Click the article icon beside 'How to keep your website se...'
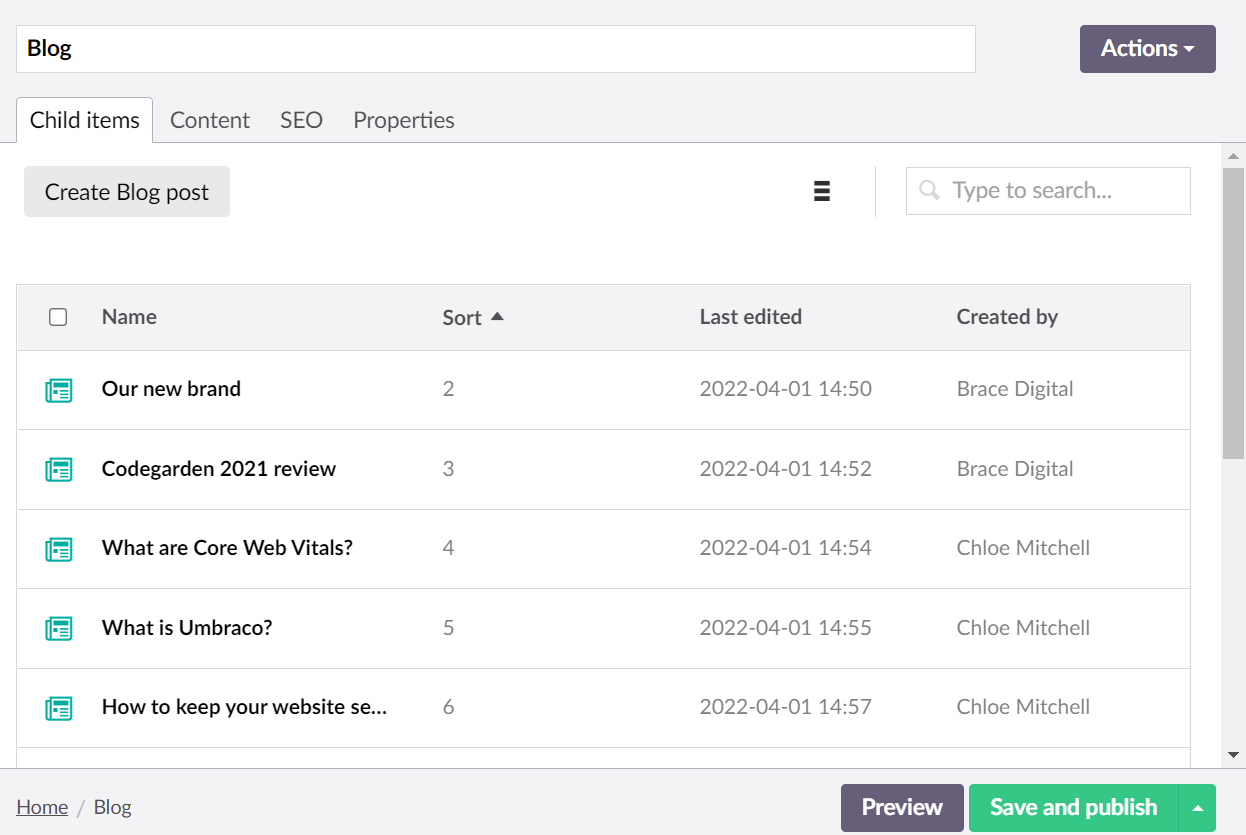 [59, 708]
